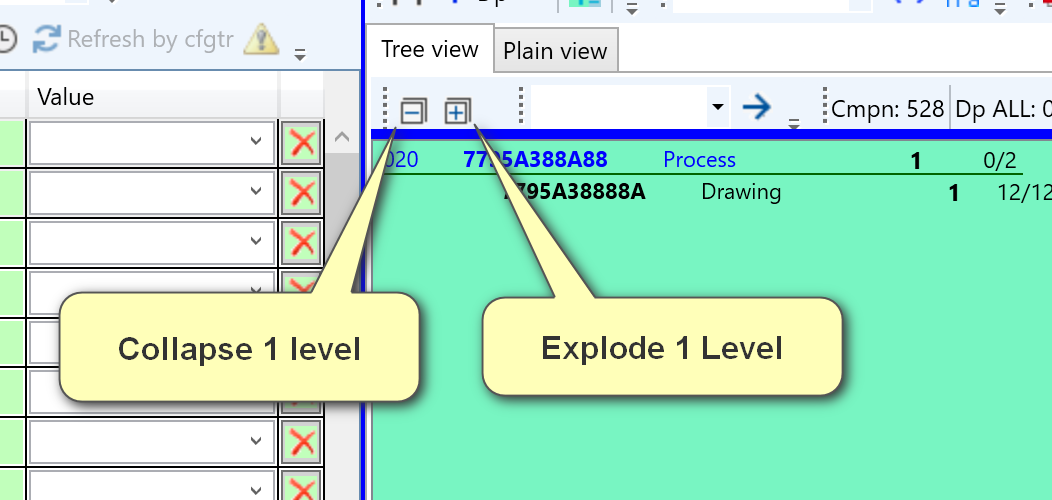Click the Drawing type label

(741, 192)
